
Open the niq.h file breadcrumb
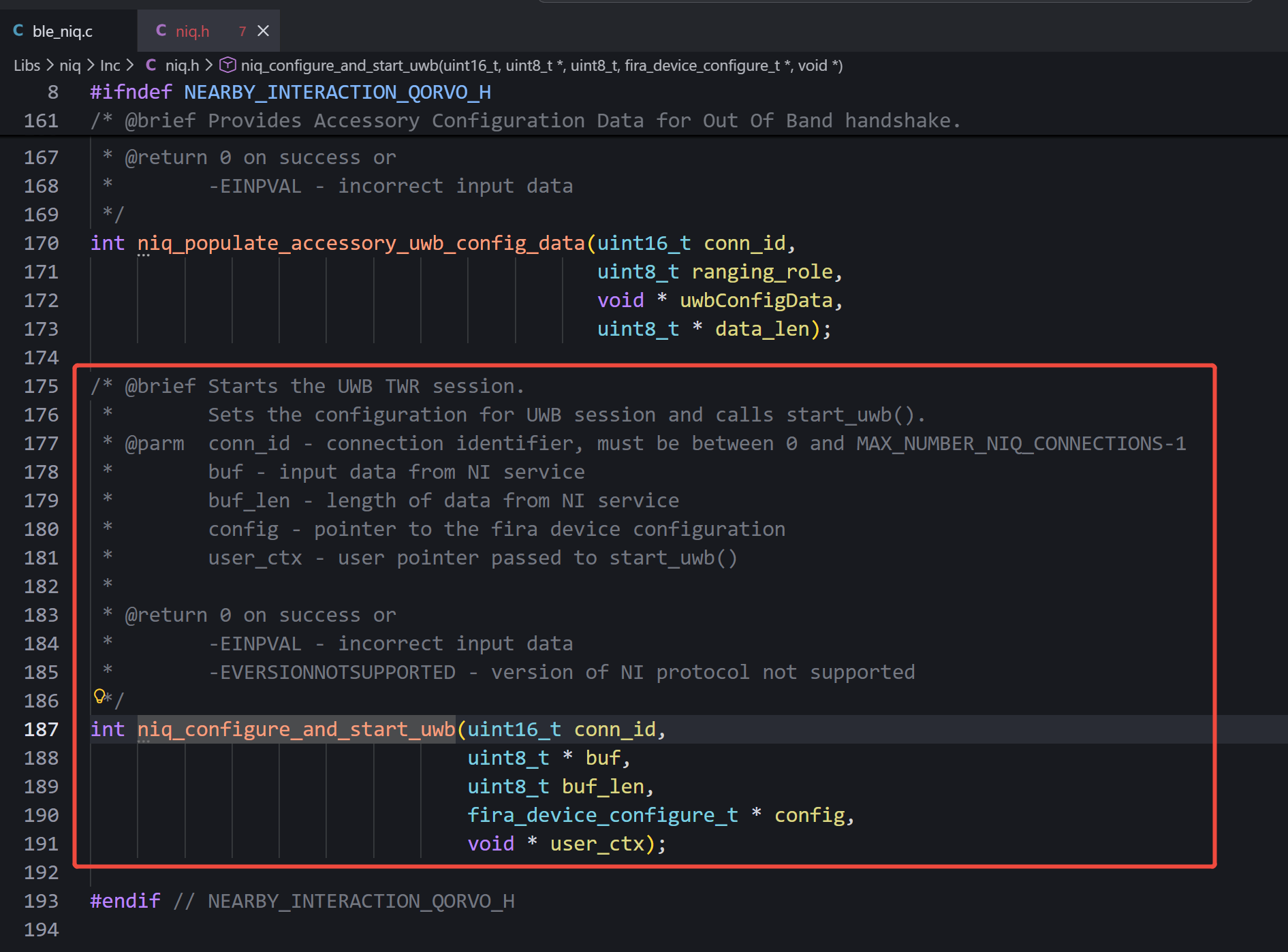click(182, 65)
